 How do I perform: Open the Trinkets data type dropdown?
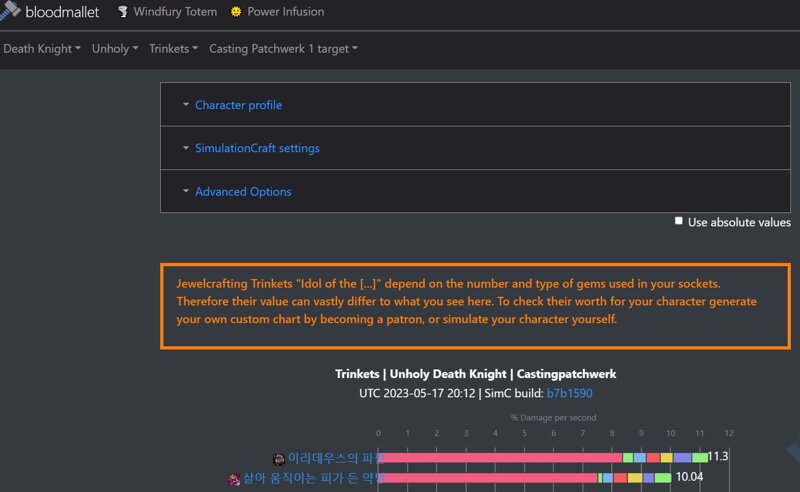173,48
